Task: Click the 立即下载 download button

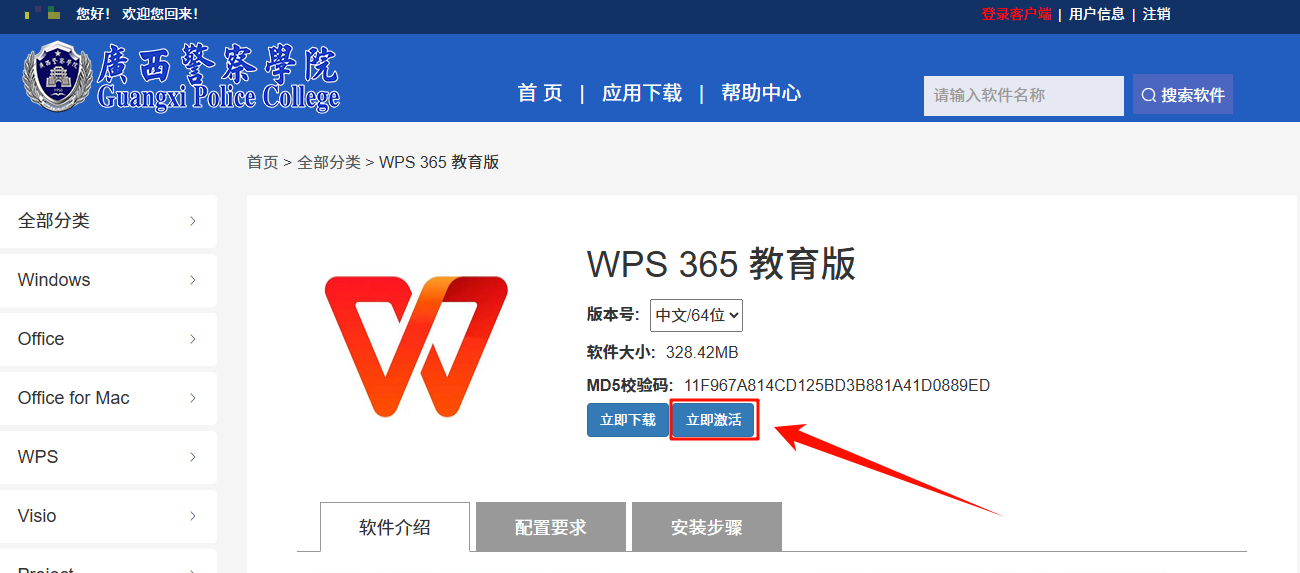Action: coord(627,420)
